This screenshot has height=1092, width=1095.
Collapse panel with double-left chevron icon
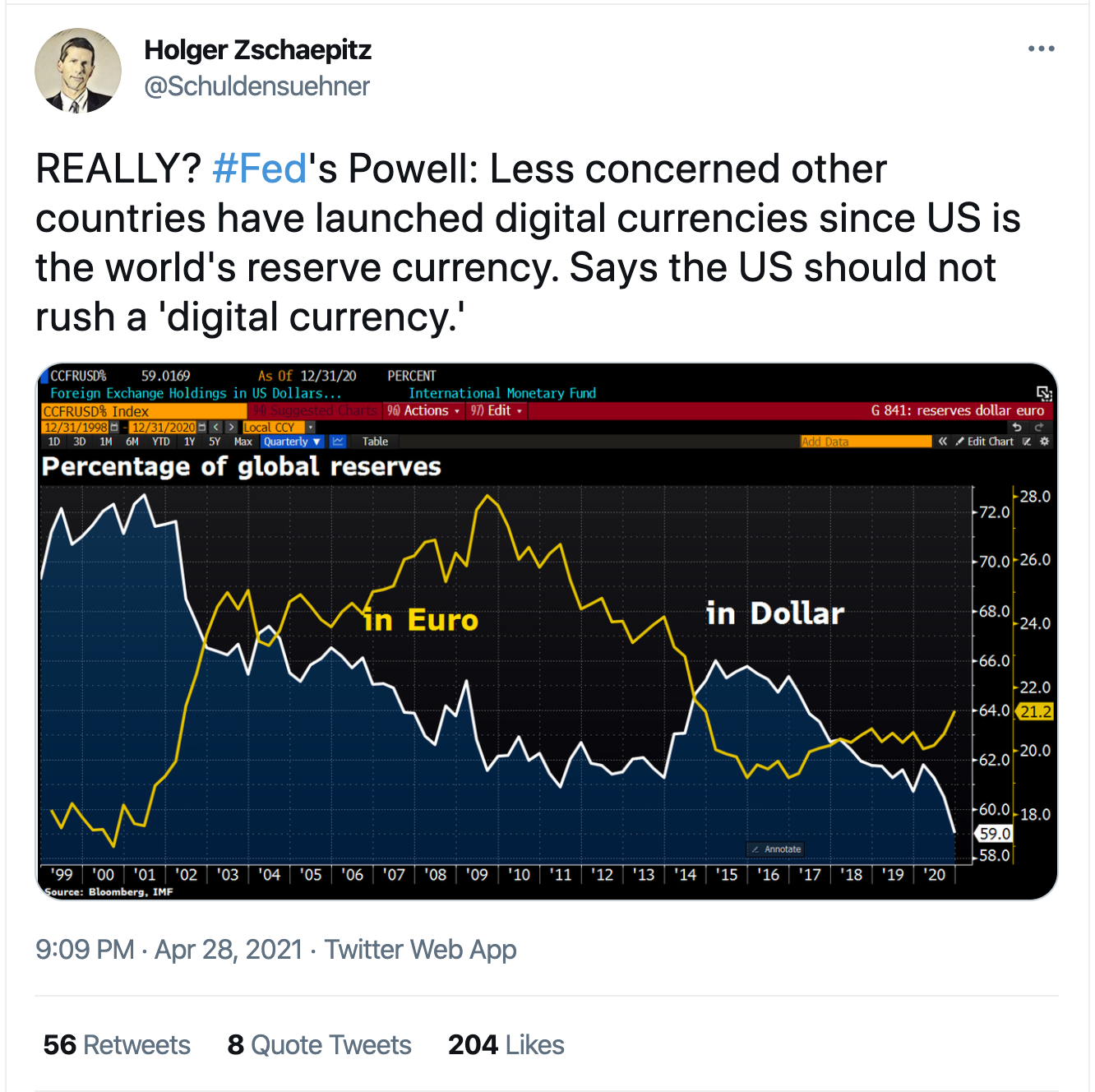pyautogui.click(x=943, y=442)
